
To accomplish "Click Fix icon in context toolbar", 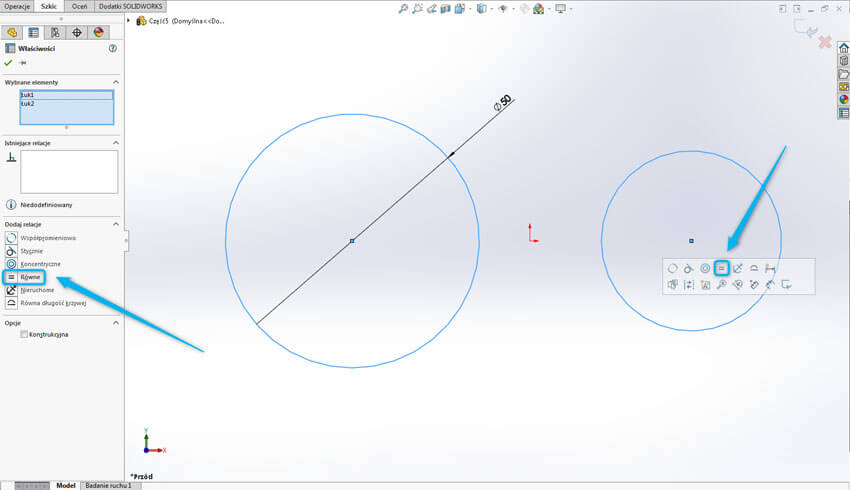I will click(738, 268).
